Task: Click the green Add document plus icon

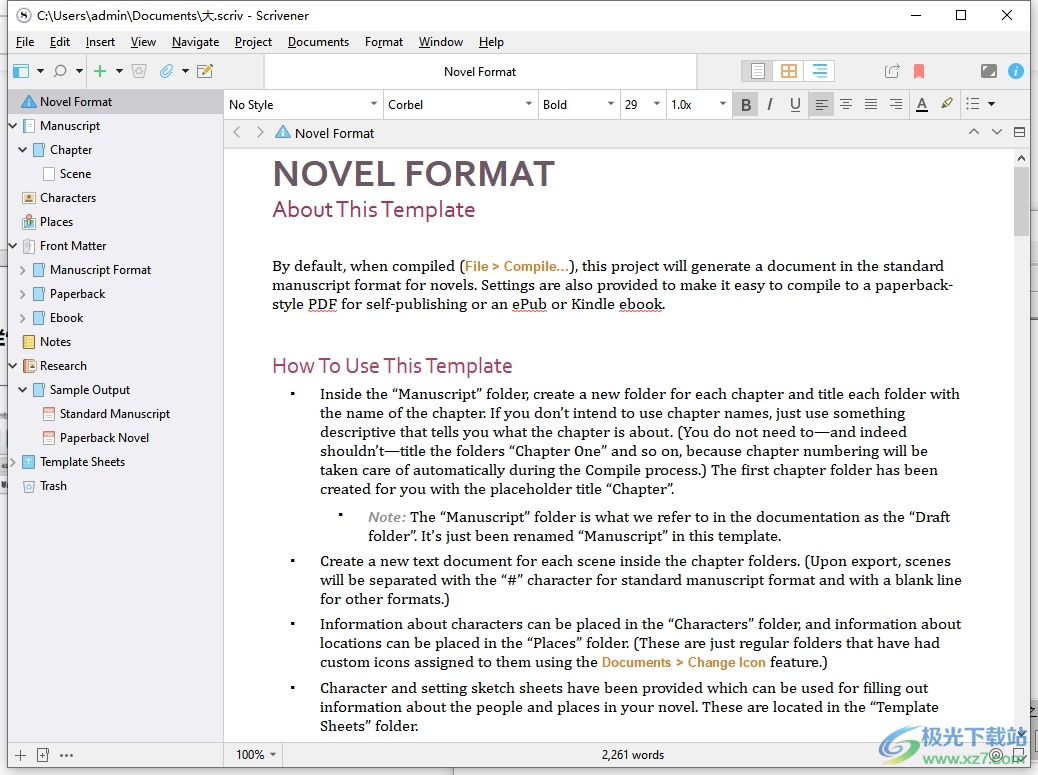Action: point(100,71)
